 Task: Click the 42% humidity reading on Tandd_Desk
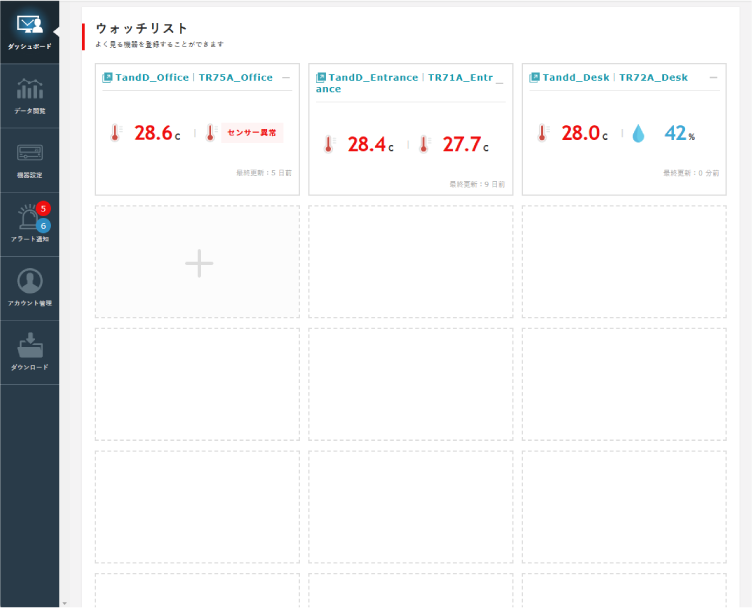(x=679, y=133)
